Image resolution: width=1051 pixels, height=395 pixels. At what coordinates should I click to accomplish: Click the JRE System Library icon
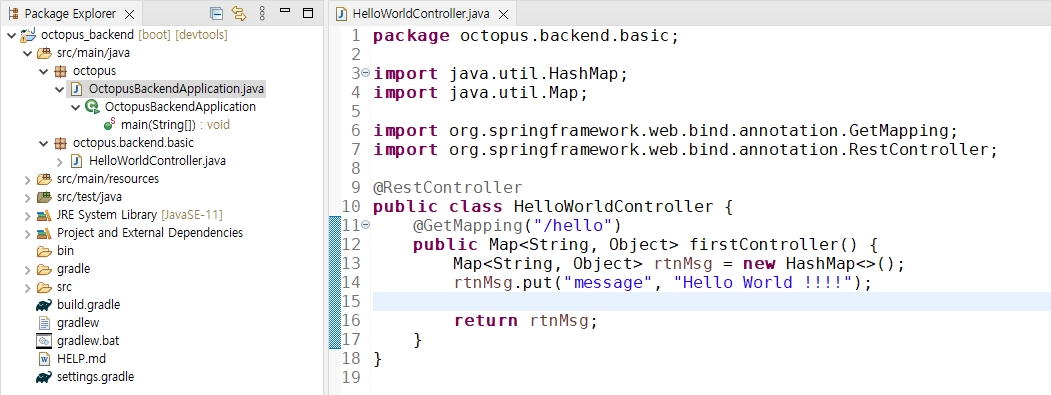[44, 215]
